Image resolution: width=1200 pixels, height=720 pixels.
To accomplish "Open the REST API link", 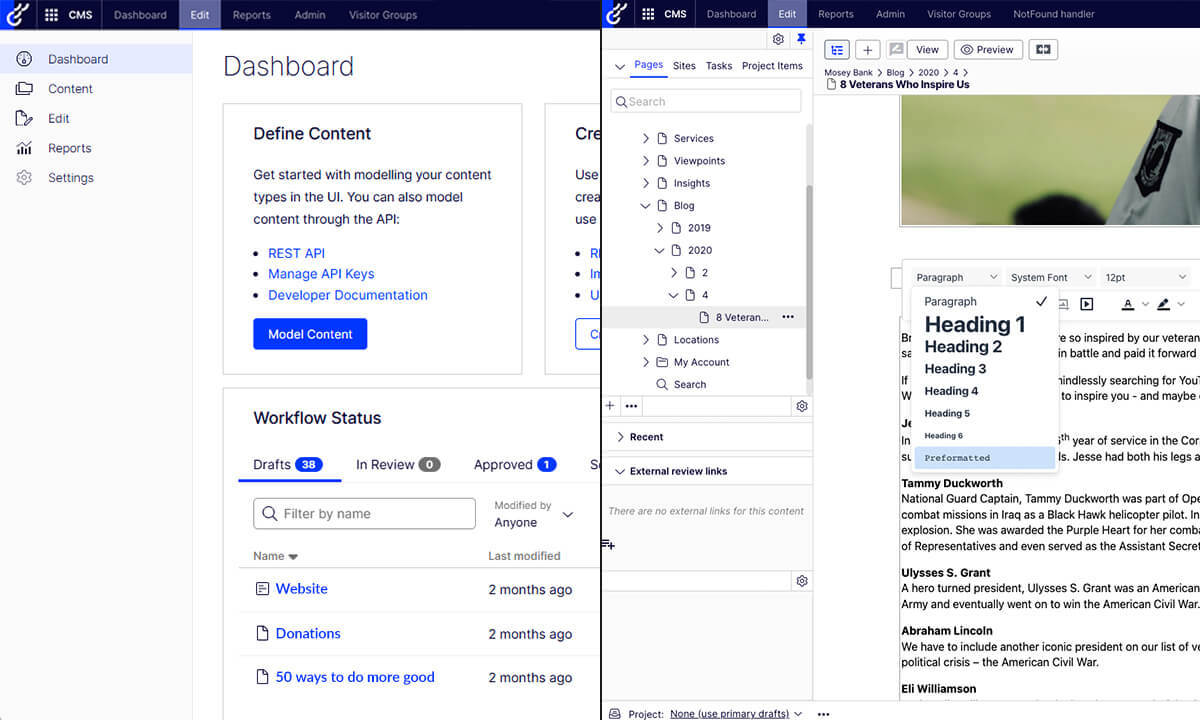I will click(x=296, y=253).
